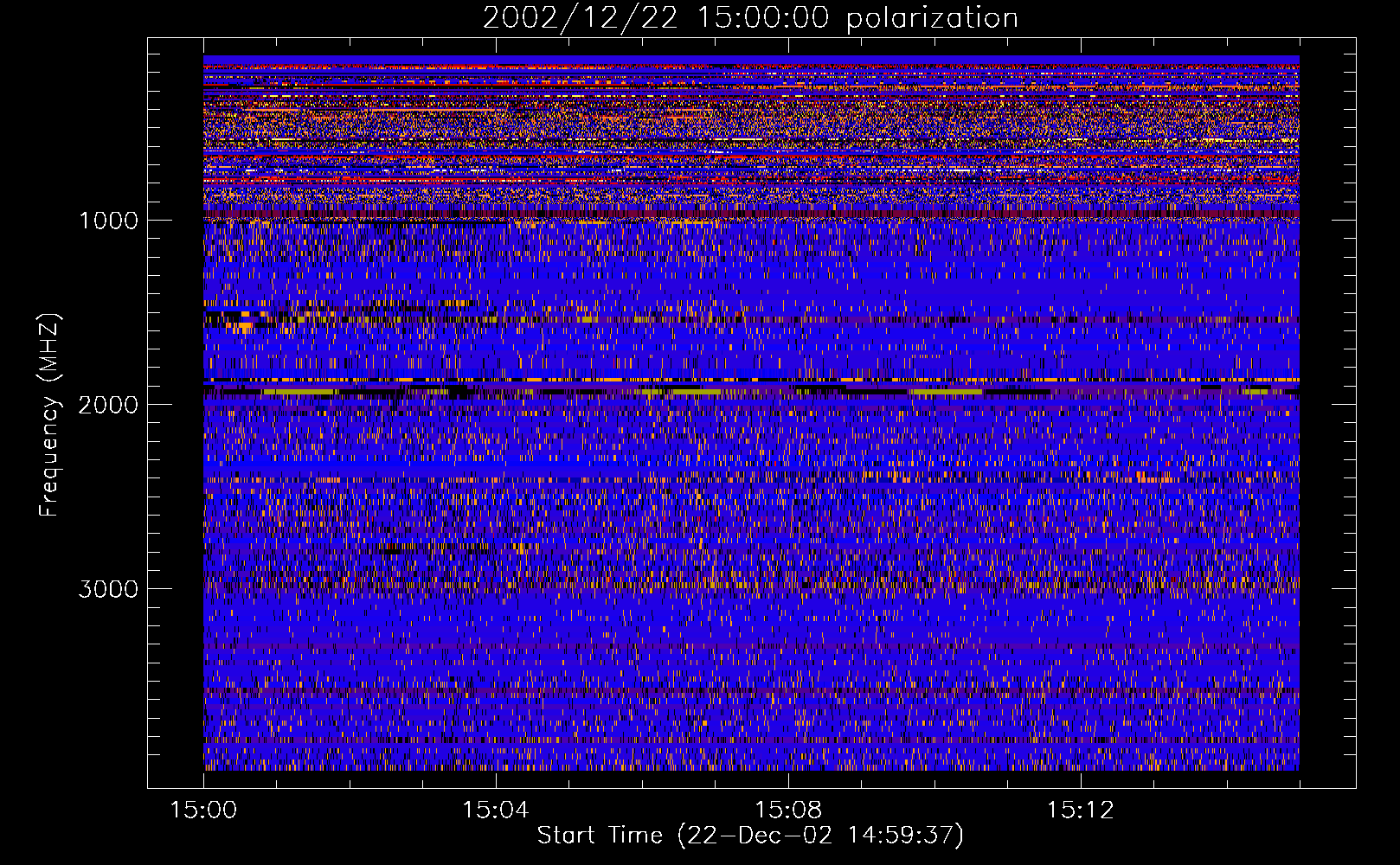Click the 'Start Time (22-Dec-02 14:59:37)' axis label

pyautogui.click(x=750, y=836)
